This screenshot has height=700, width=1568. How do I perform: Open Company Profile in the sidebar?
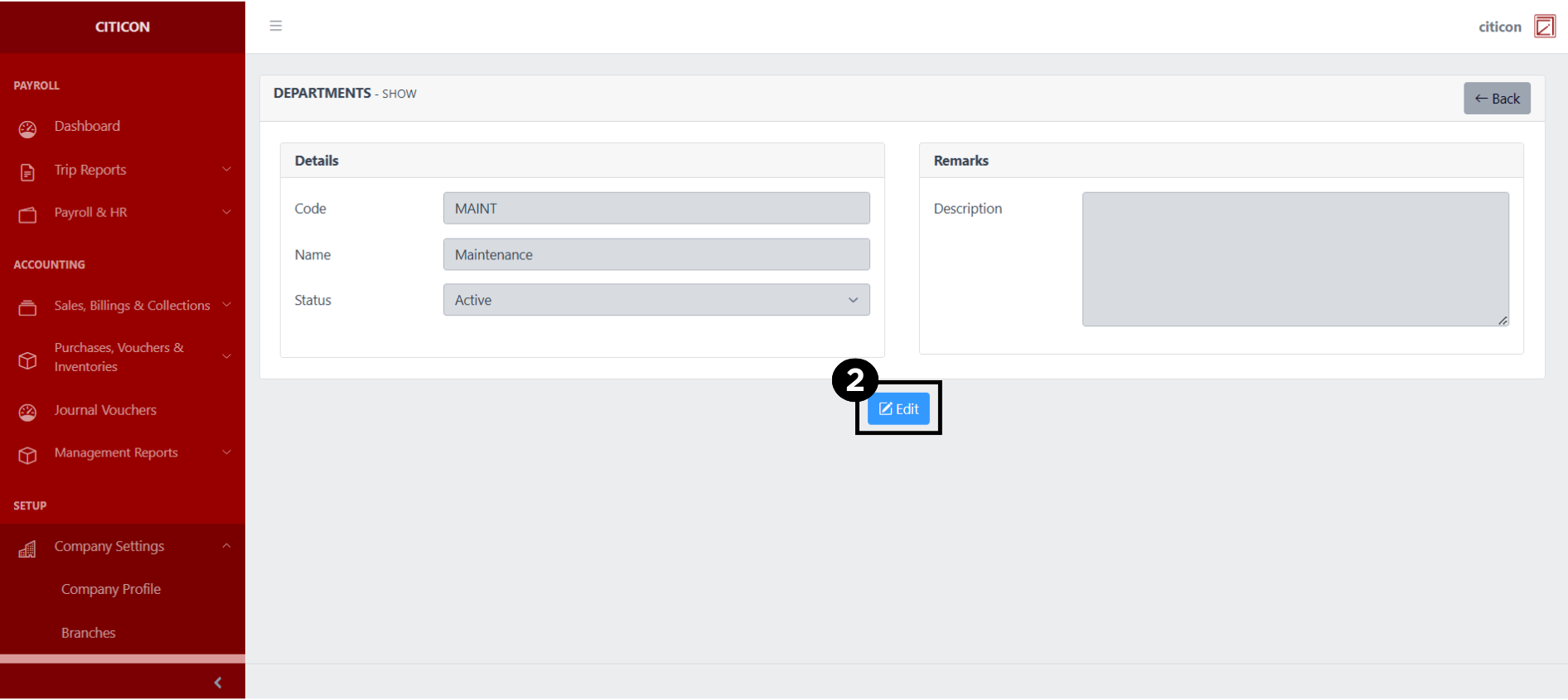(111, 589)
